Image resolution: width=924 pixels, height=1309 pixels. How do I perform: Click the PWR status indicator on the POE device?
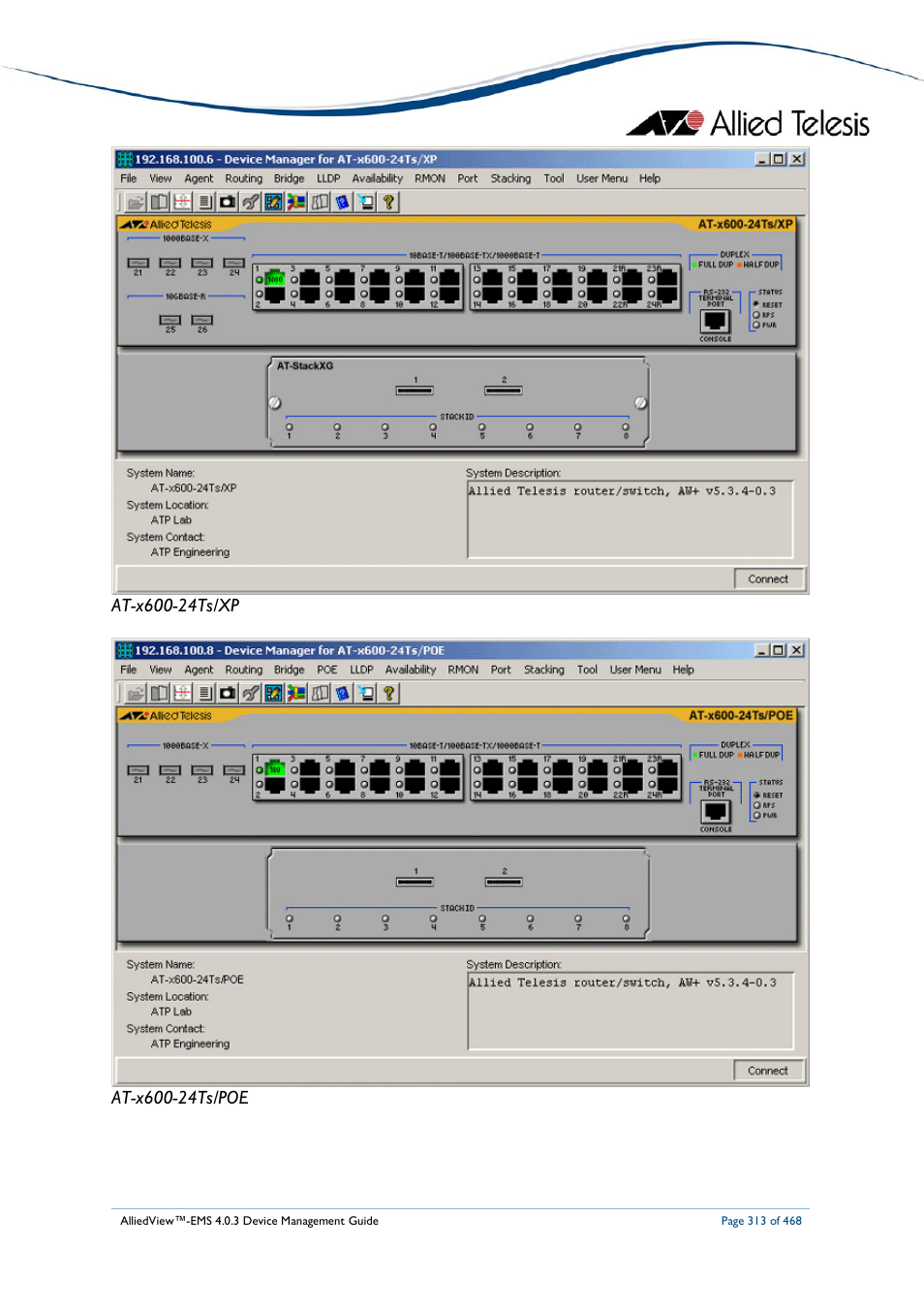[x=756, y=816]
